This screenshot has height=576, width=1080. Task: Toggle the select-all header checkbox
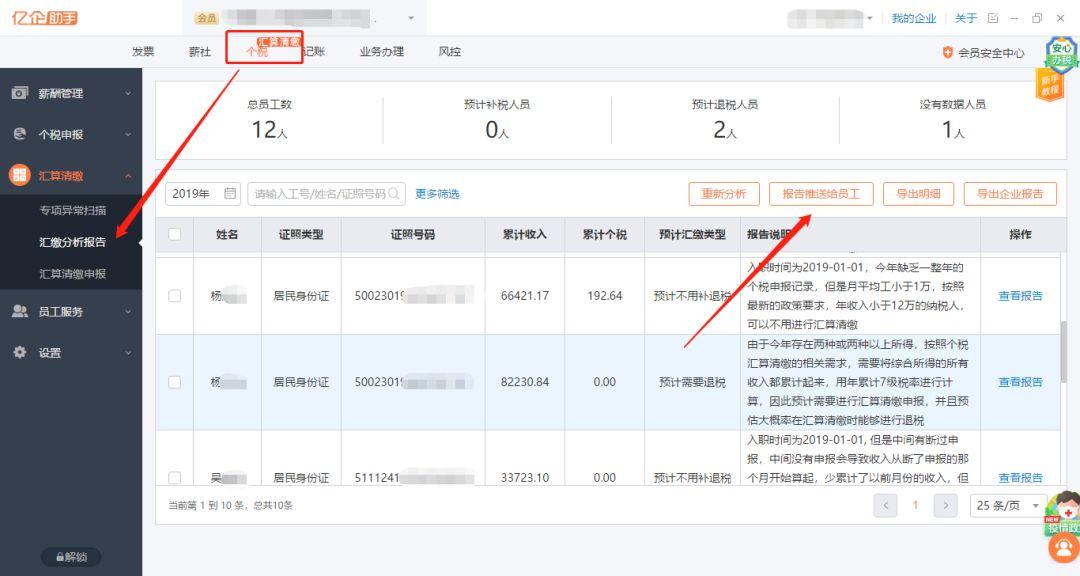(x=175, y=234)
